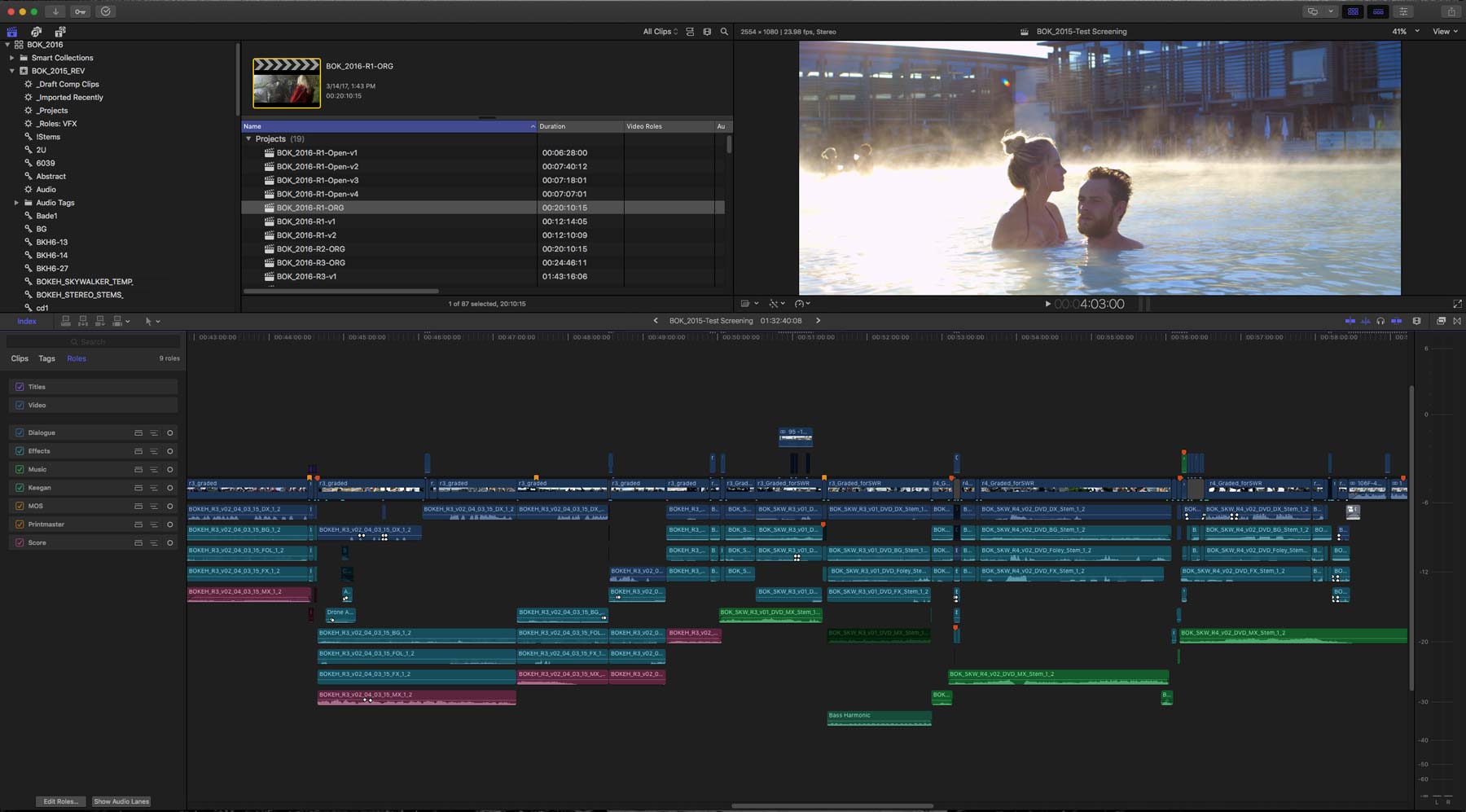Click the Edit Roles... button

[x=61, y=801]
